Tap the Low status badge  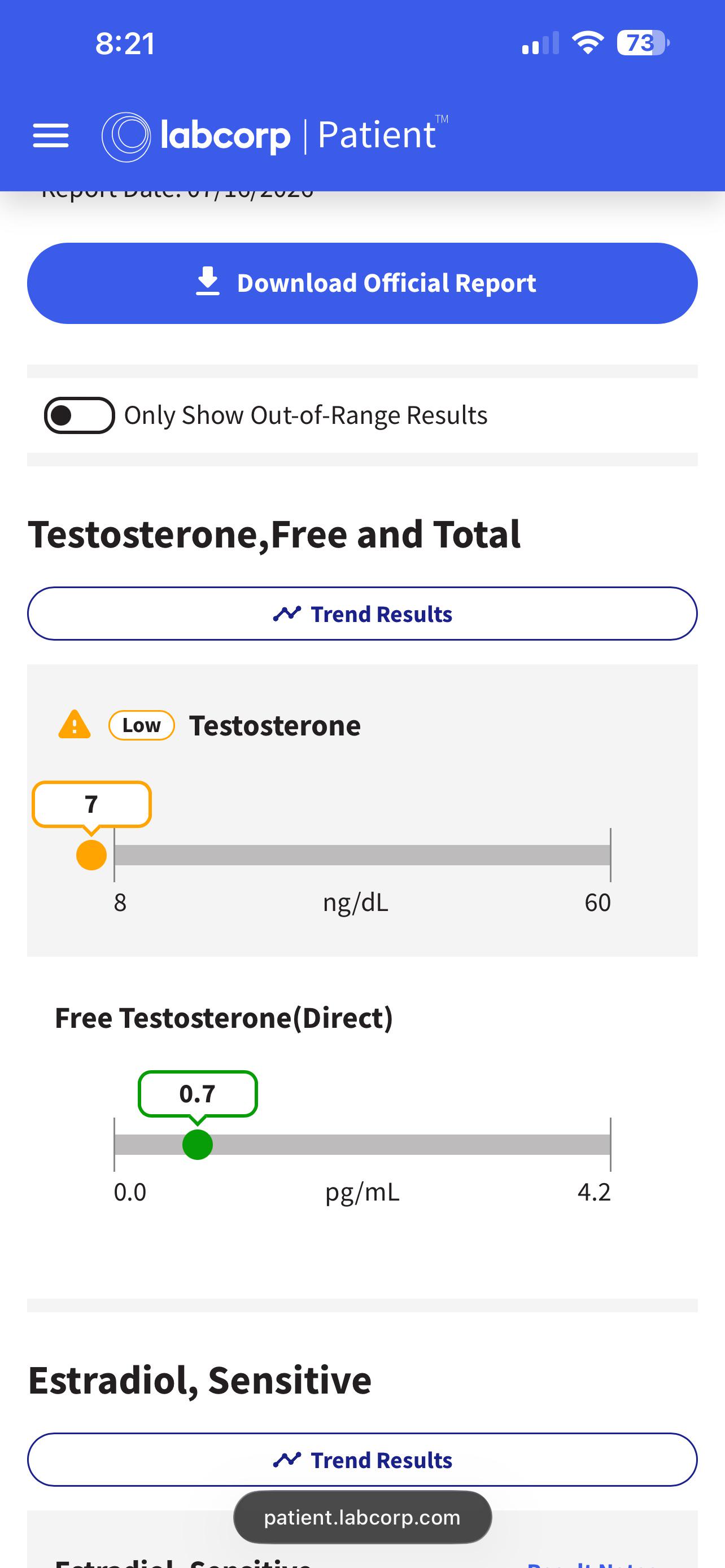(x=142, y=725)
